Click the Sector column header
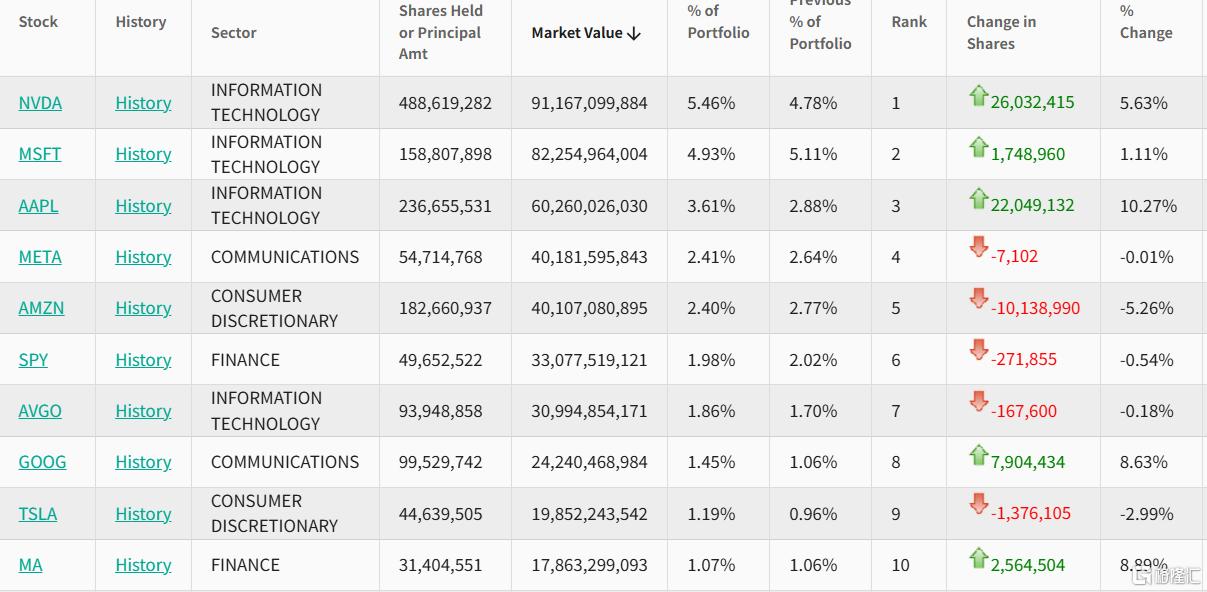The height and width of the screenshot is (592, 1207). [x=234, y=33]
